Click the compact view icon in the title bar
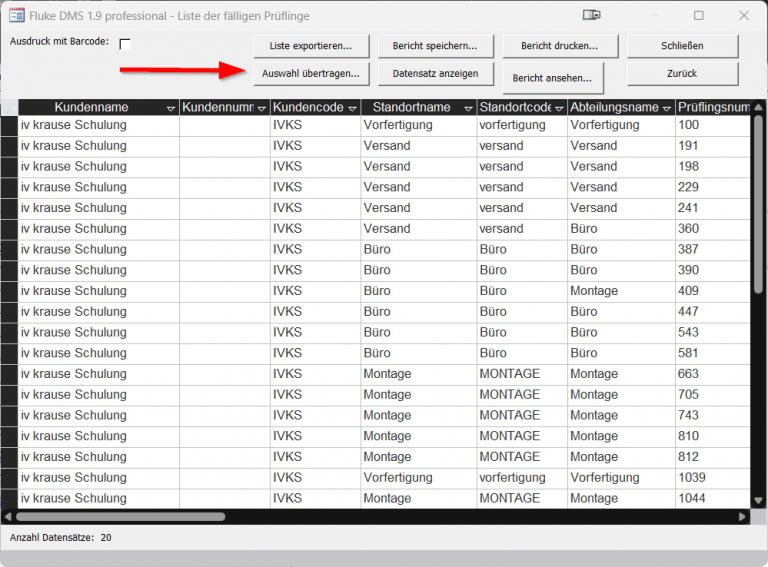This screenshot has width=768, height=567. 592,15
